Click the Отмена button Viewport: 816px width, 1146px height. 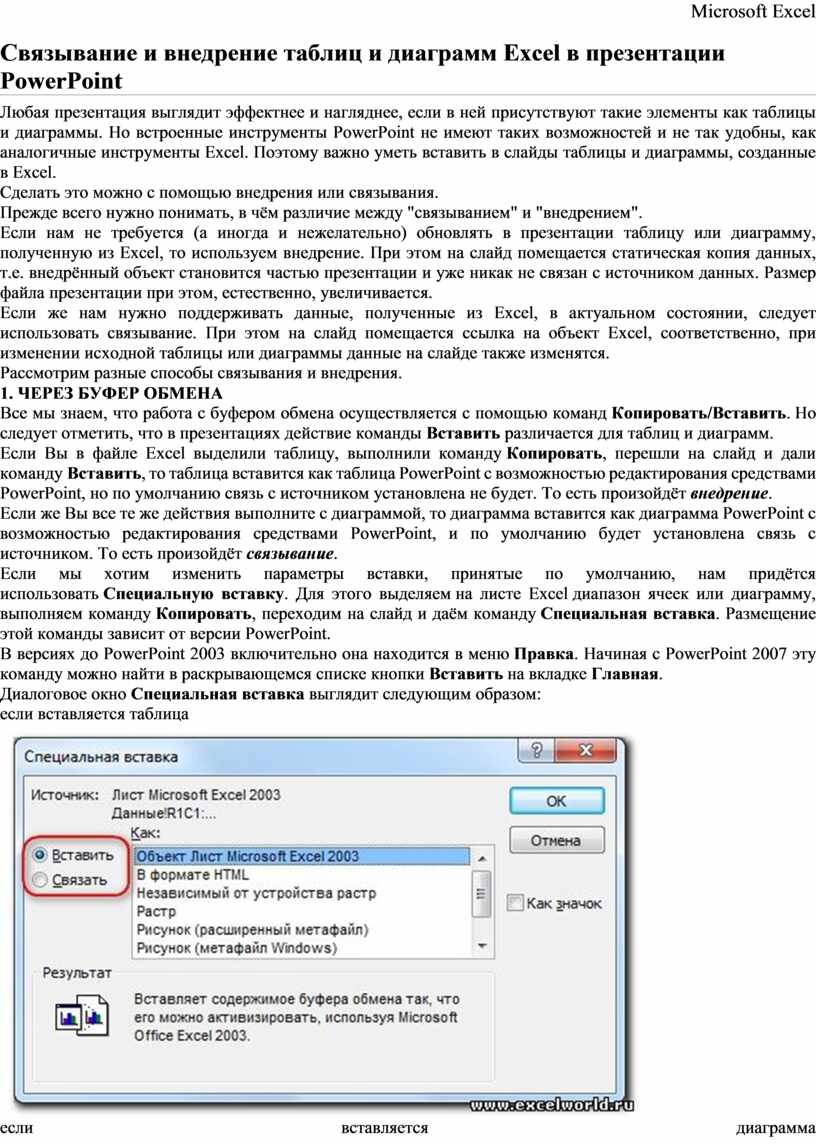(556, 840)
